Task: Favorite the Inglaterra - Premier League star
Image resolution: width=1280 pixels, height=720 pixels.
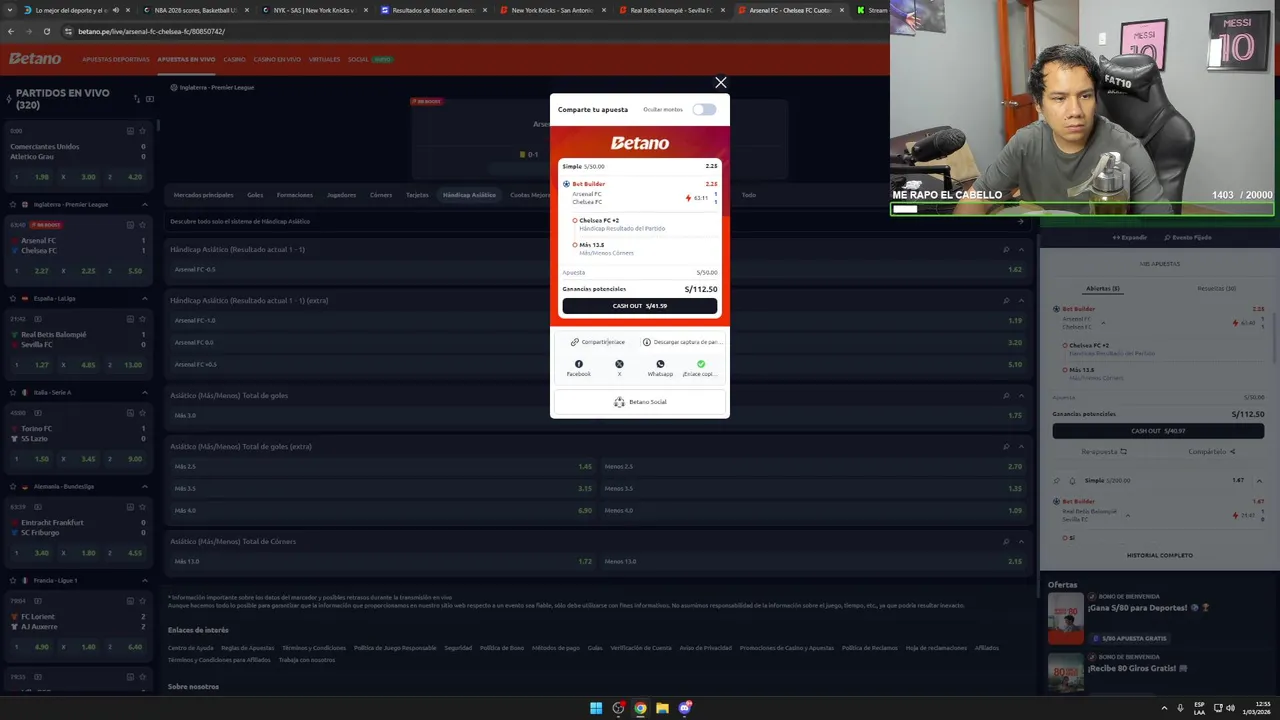Action: pyautogui.click(x=12, y=204)
